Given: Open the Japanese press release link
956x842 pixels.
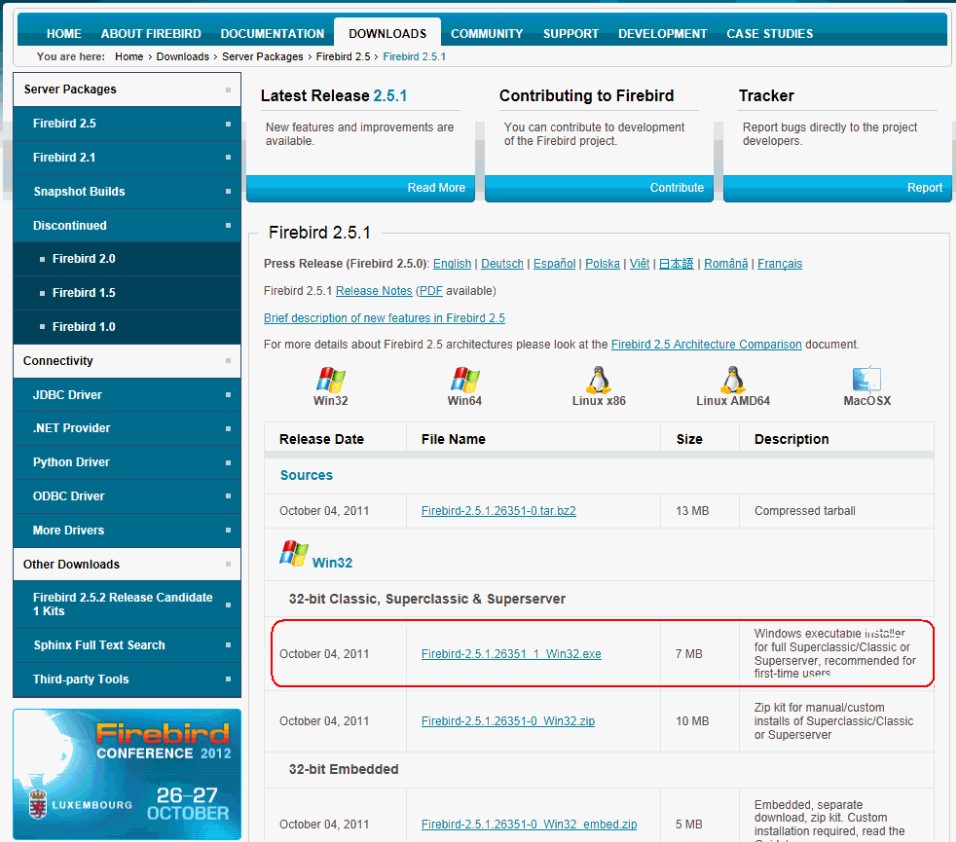Looking at the screenshot, I should [676, 264].
